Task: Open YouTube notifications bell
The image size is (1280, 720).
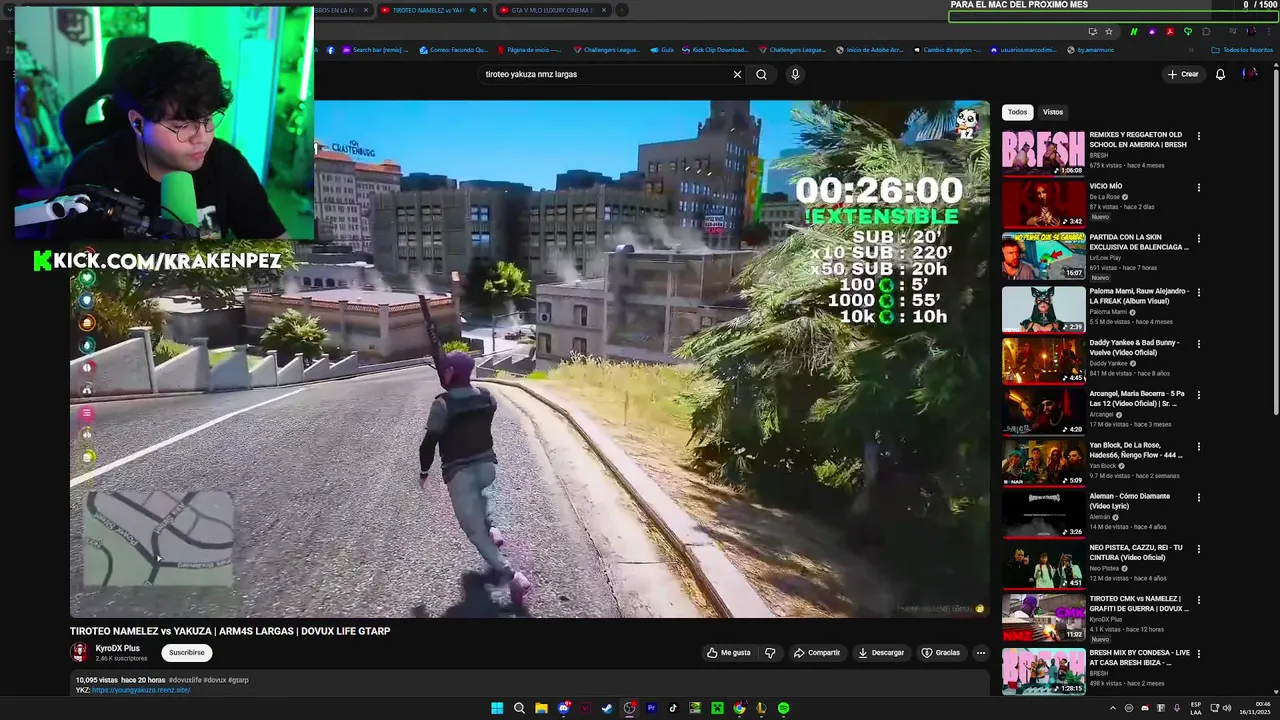Action: (1220, 74)
